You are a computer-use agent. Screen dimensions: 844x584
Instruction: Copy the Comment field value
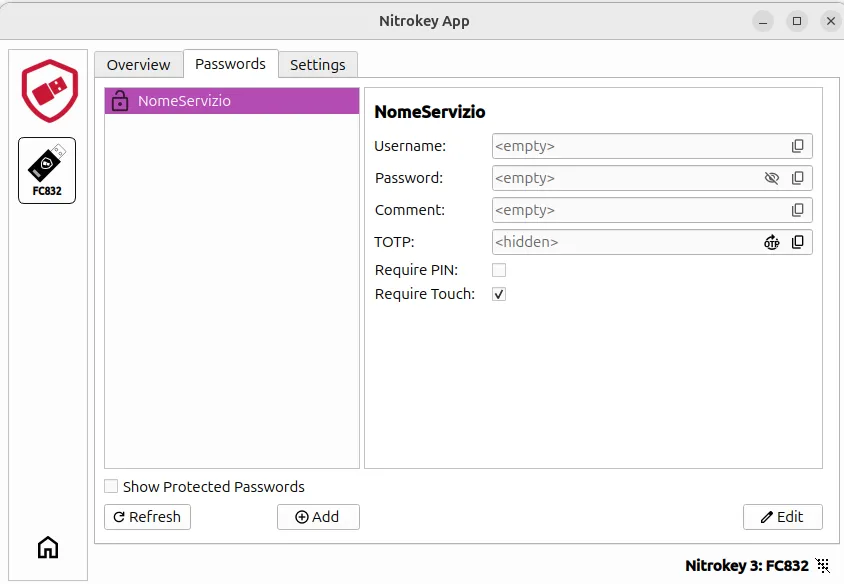pos(797,210)
